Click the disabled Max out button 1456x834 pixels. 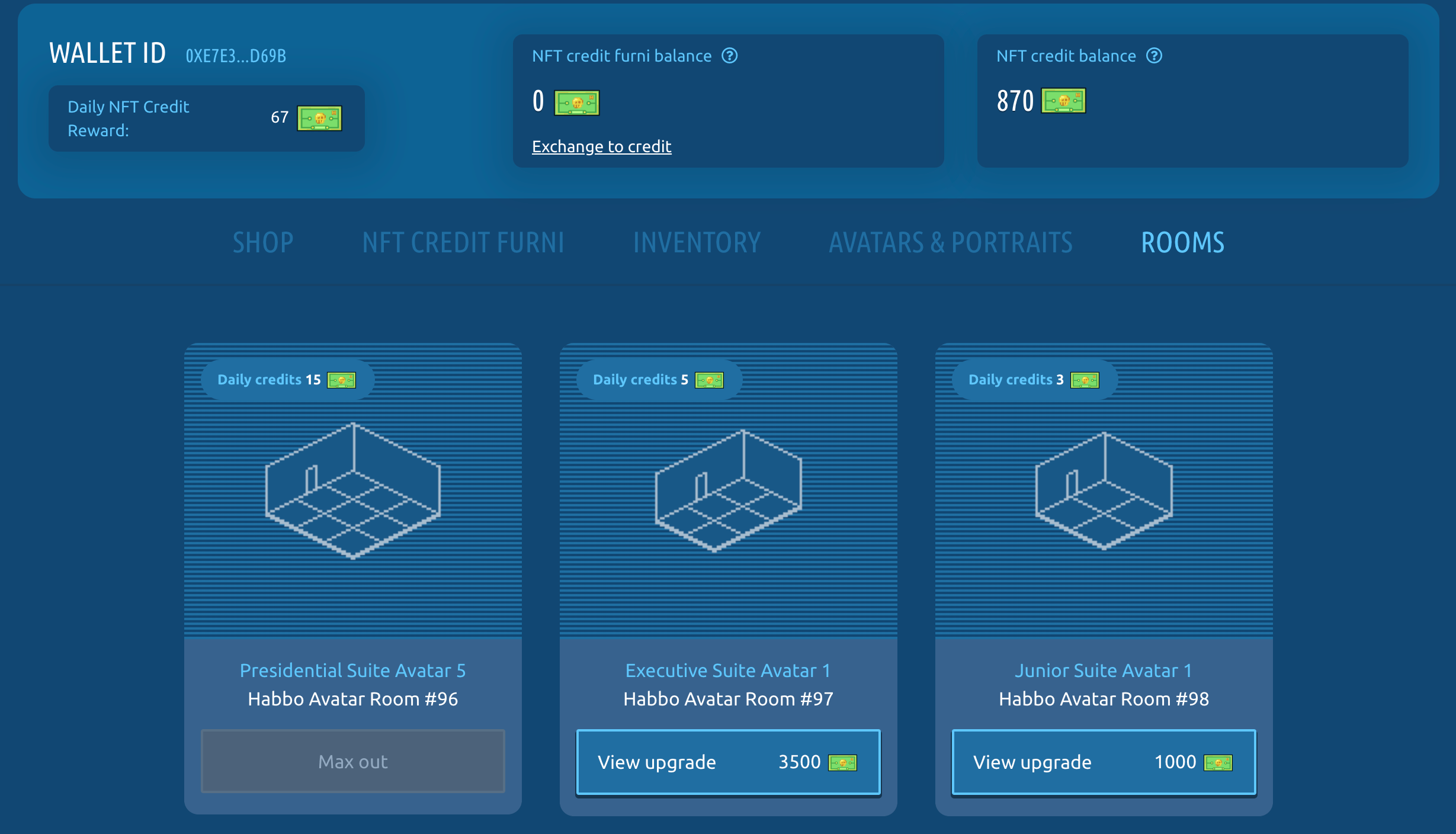353,762
